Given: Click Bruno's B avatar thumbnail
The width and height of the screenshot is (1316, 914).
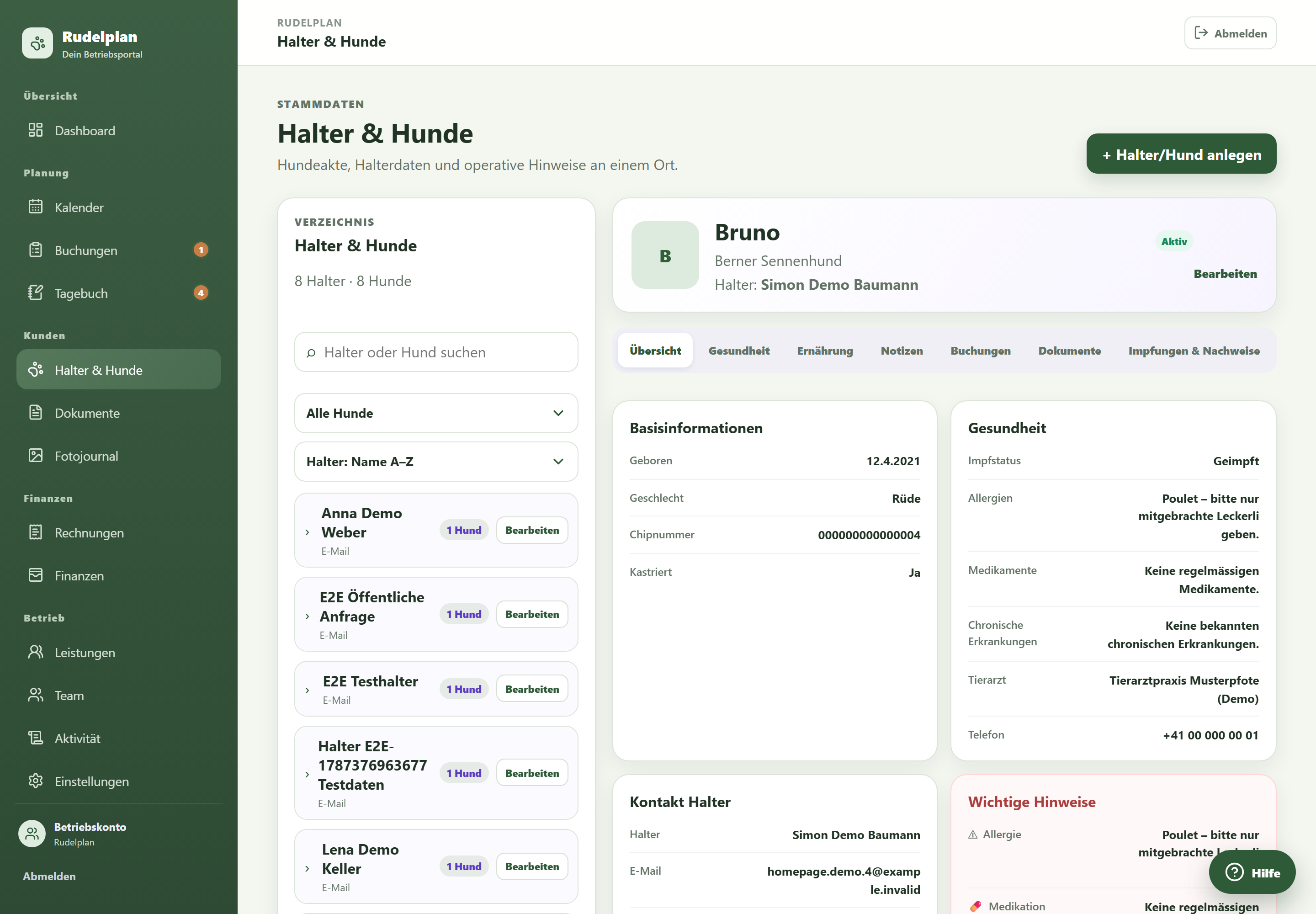Looking at the screenshot, I should pos(665,255).
